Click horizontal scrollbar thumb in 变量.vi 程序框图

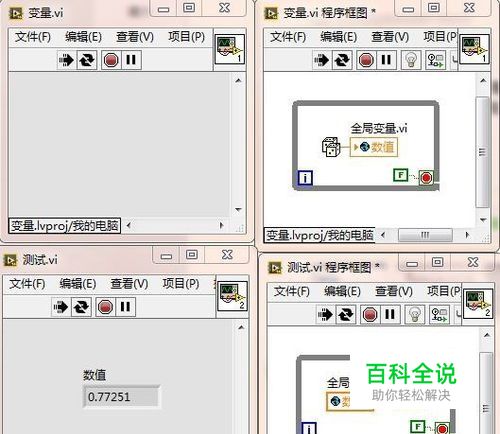(x=425, y=235)
